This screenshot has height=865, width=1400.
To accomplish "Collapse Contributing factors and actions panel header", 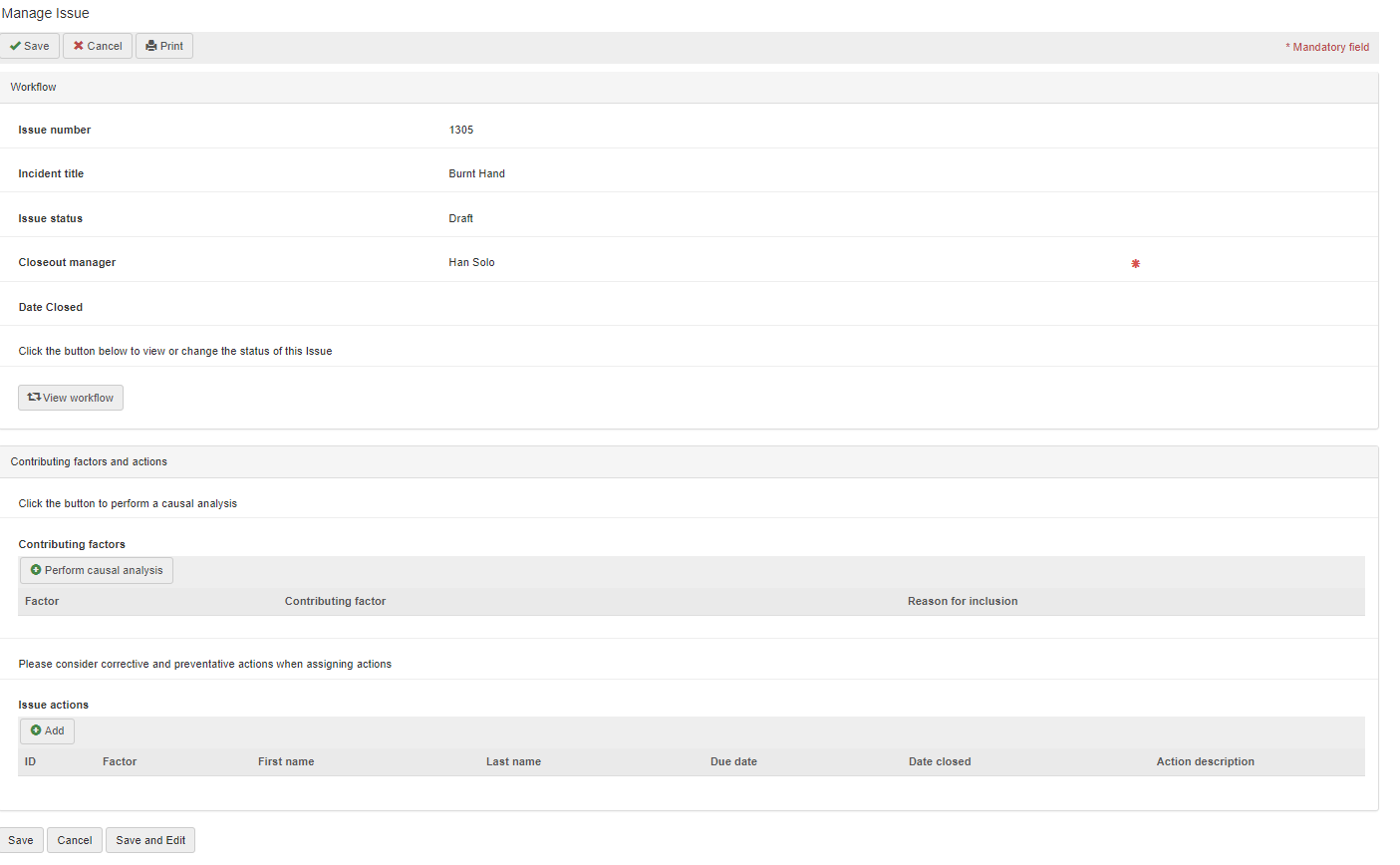I will [x=89, y=462].
